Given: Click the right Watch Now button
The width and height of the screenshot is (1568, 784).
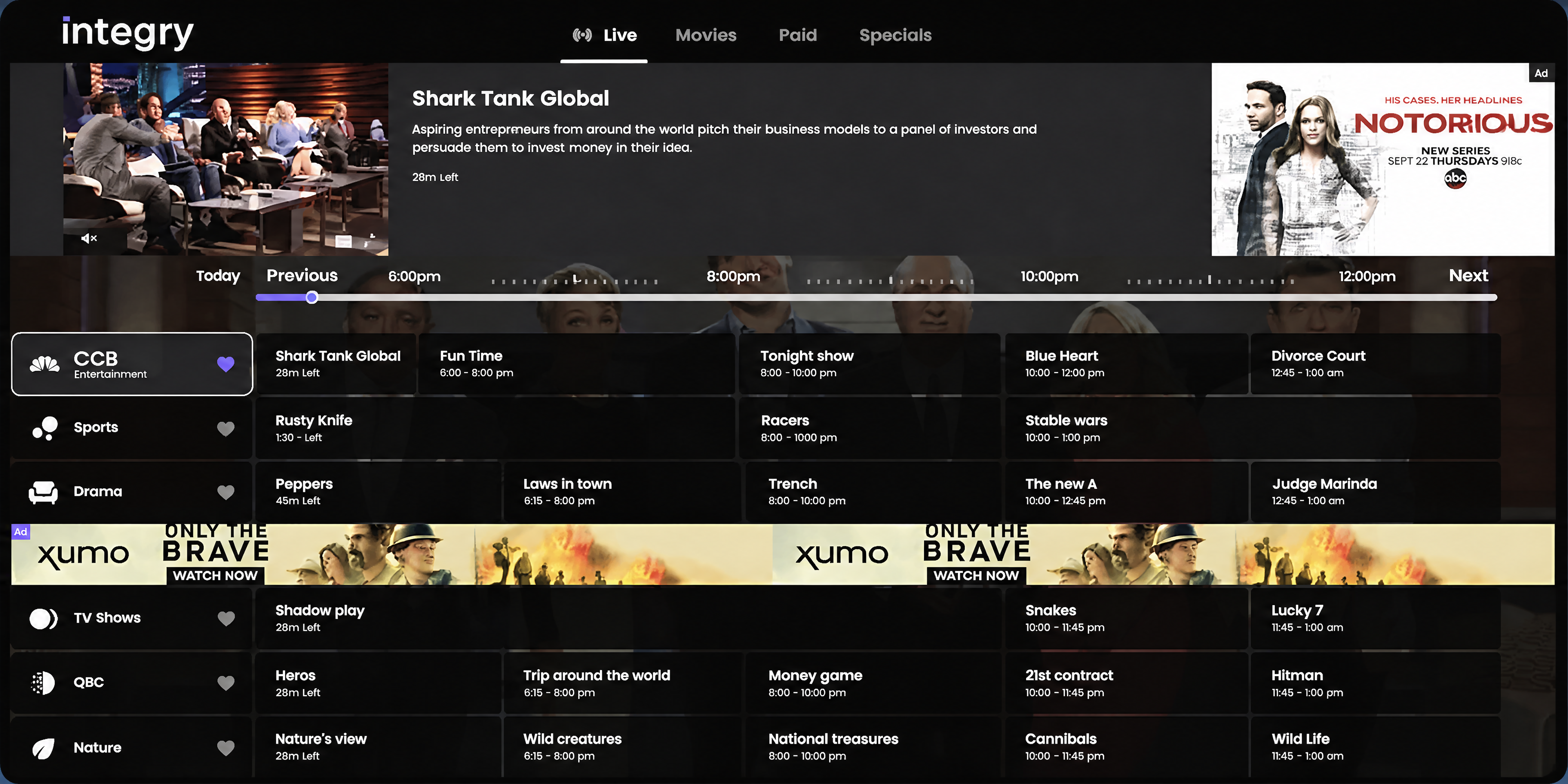Looking at the screenshot, I should point(976,575).
